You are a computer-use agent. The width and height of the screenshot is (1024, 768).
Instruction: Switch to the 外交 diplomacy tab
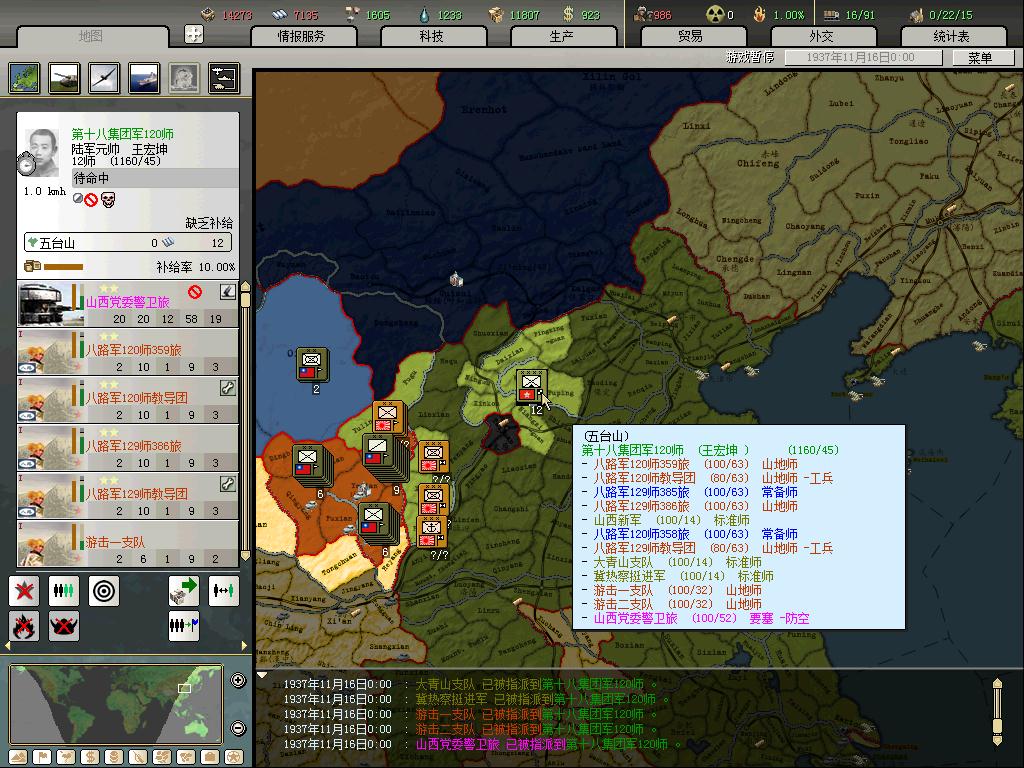821,36
